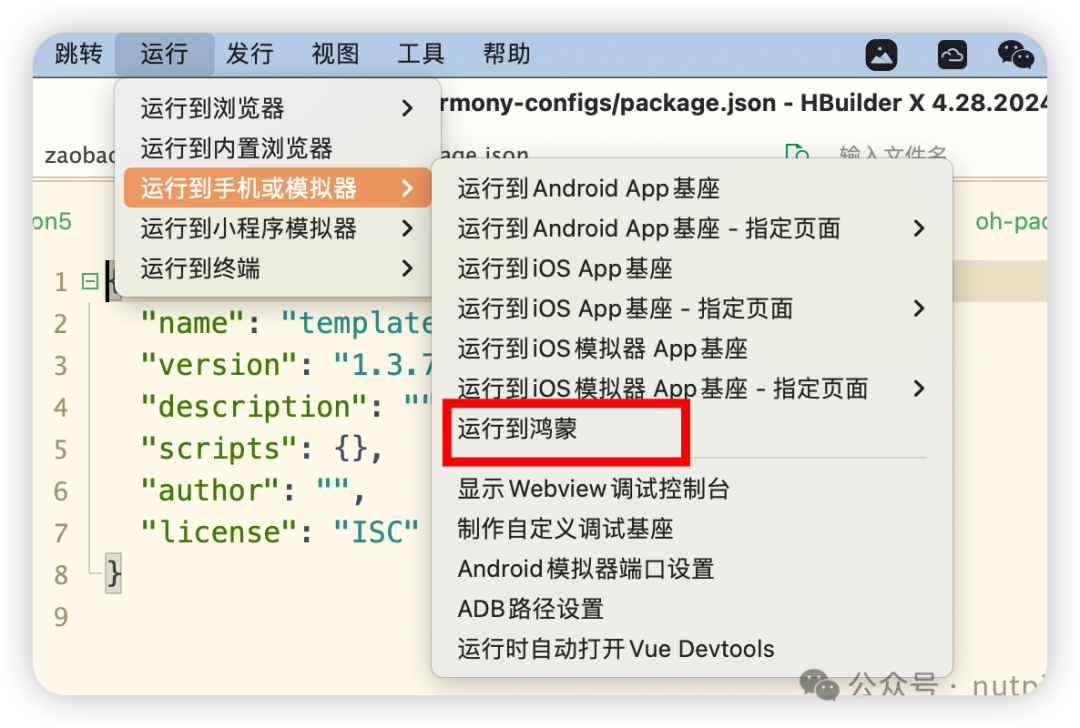
Task: Click the "name" key on line 2
Action: tap(192, 323)
